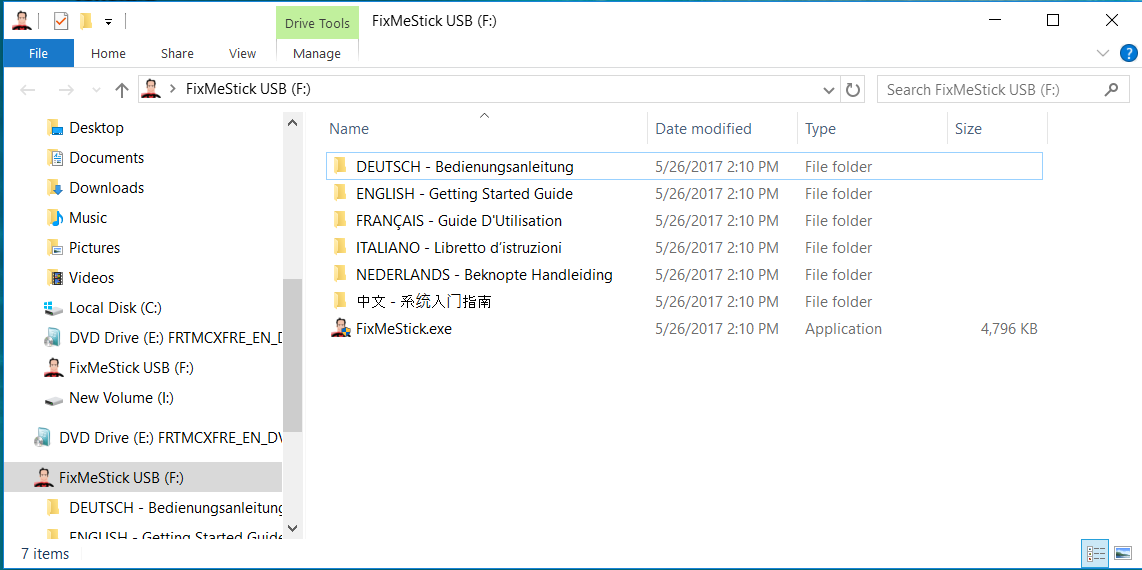Go up one level with Up arrow
Screen dimensions: 1142x570
[x=122, y=90]
